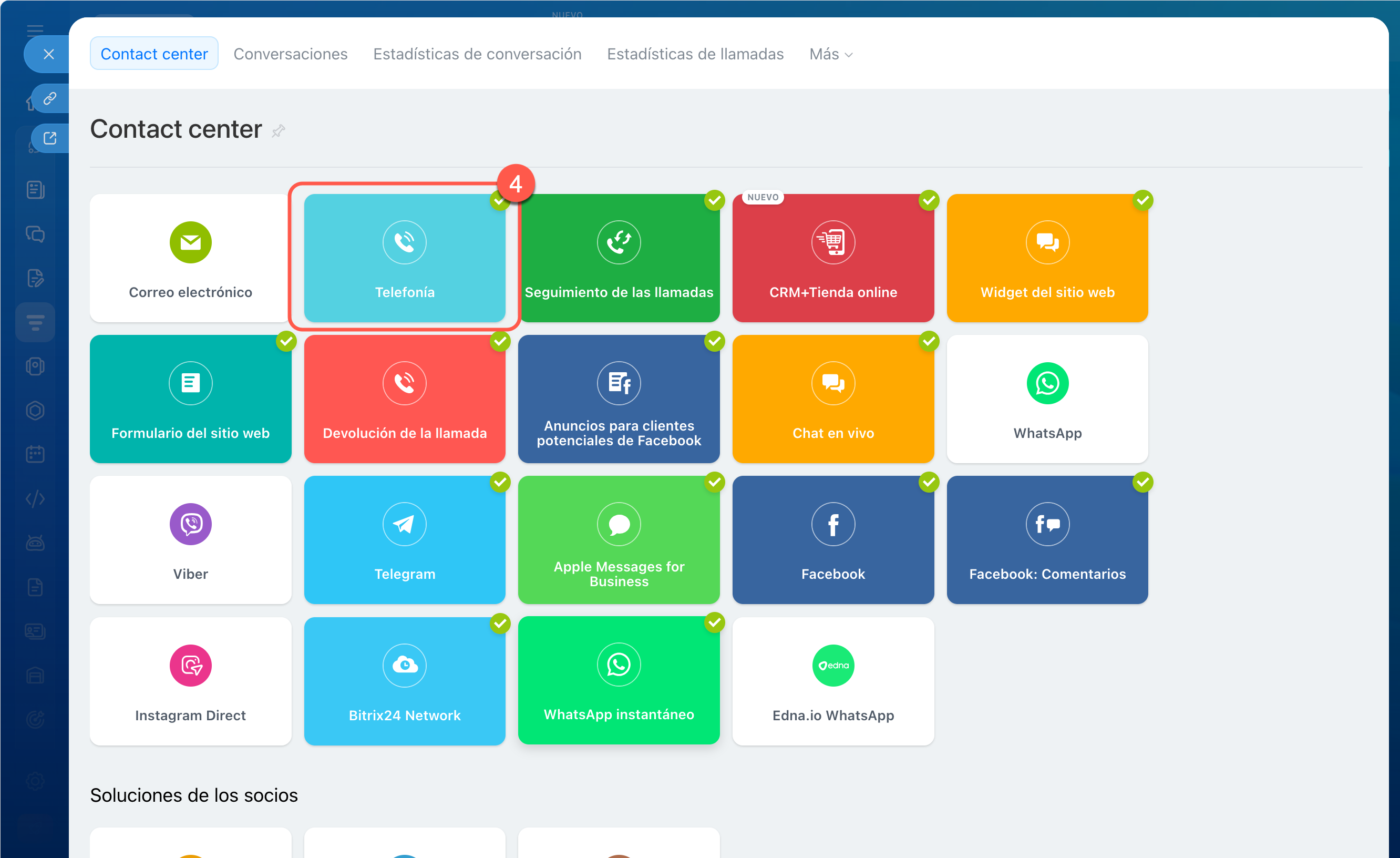The image size is (1400, 858).
Task: Pin the Contact center page title
Action: (x=279, y=131)
